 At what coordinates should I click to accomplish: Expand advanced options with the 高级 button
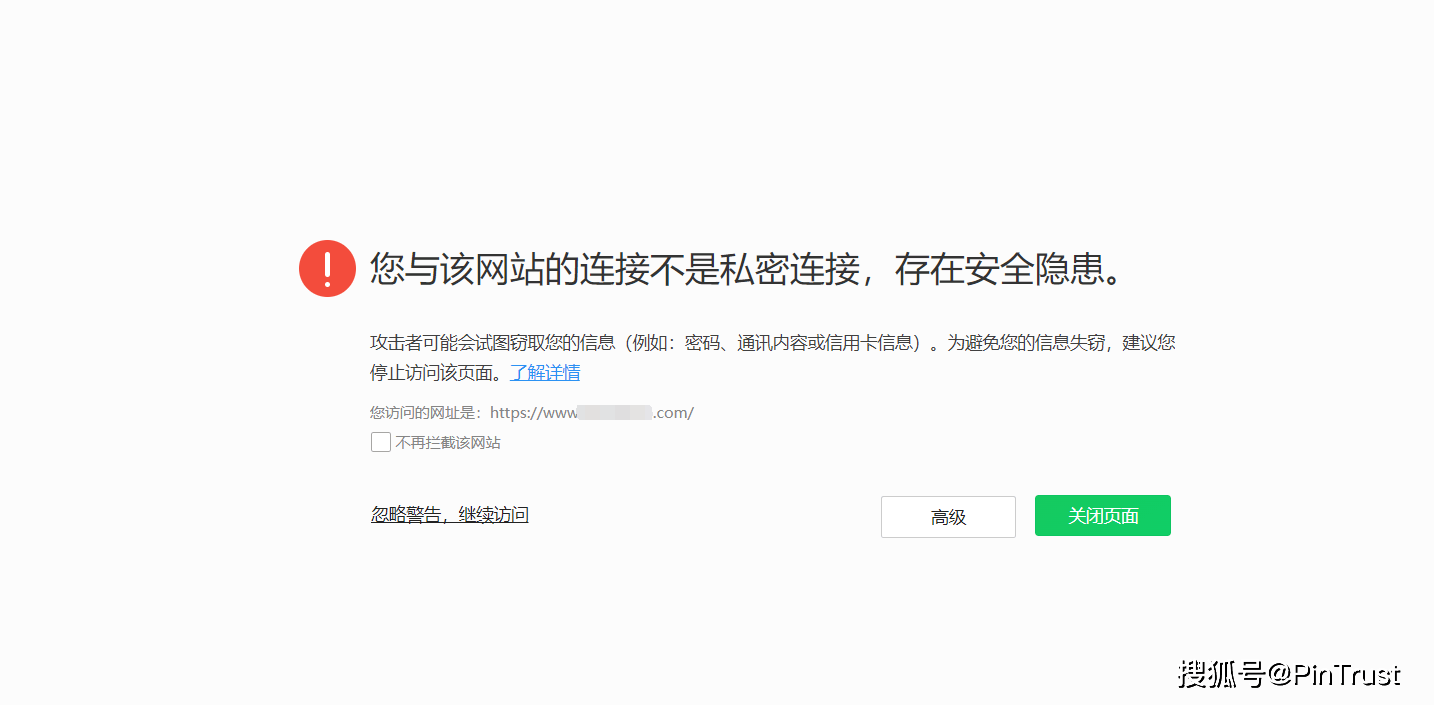pyautogui.click(x=947, y=516)
